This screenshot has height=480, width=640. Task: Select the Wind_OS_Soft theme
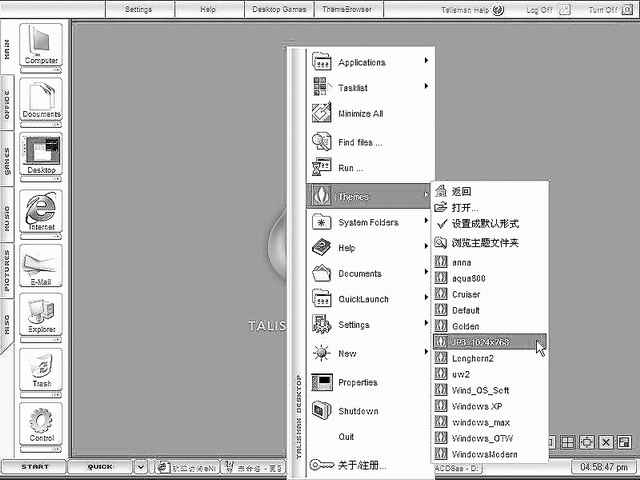490,390
